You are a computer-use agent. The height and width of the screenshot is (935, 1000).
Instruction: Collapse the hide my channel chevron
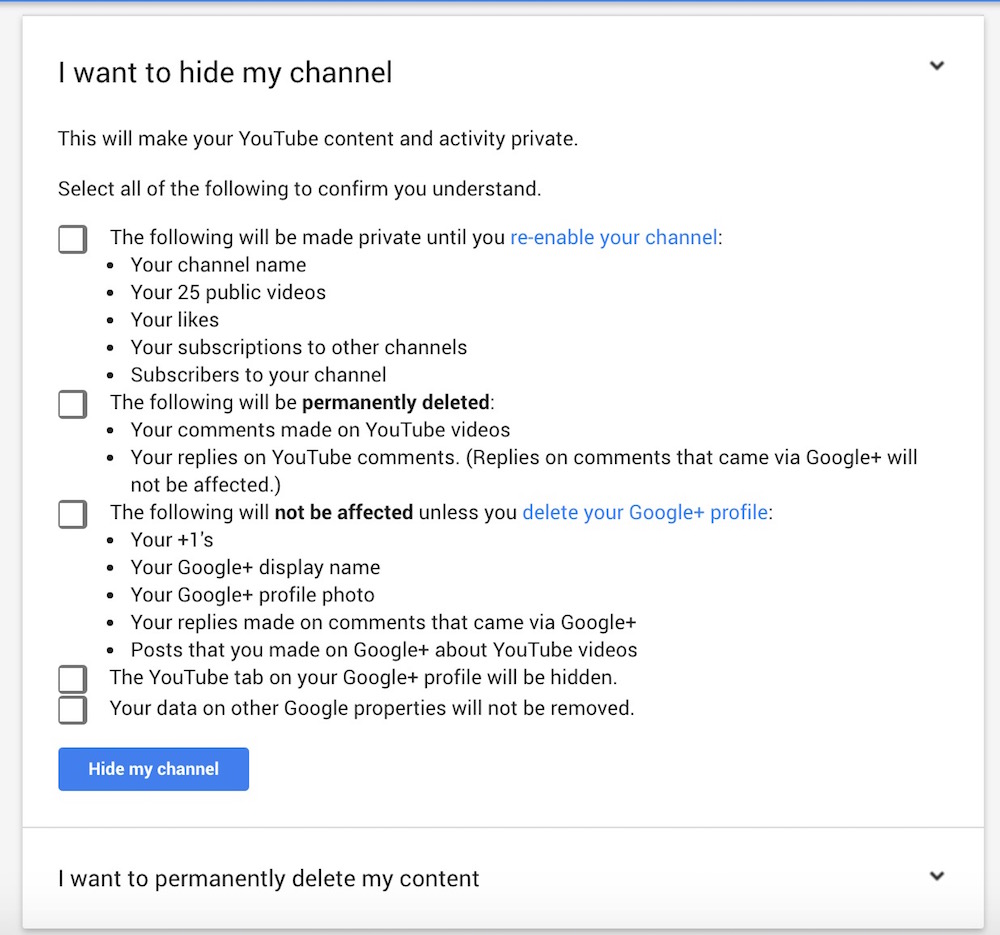(x=936, y=66)
